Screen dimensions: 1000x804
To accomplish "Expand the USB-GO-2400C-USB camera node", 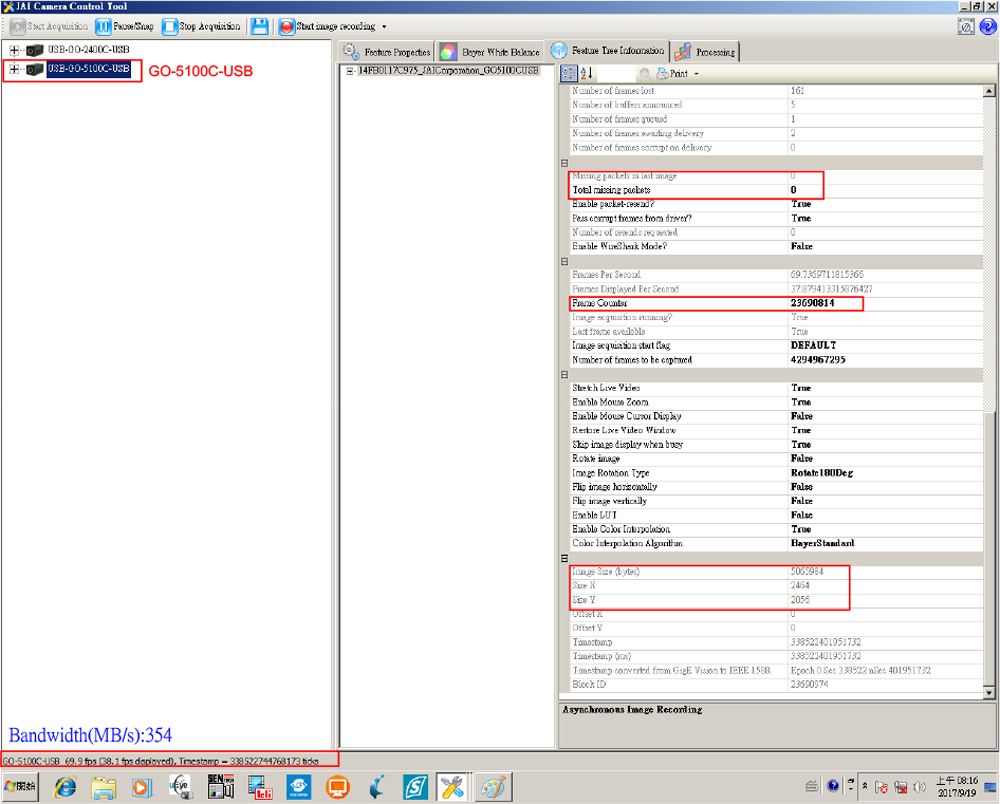I will pyautogui.click(x=14, y=50).
